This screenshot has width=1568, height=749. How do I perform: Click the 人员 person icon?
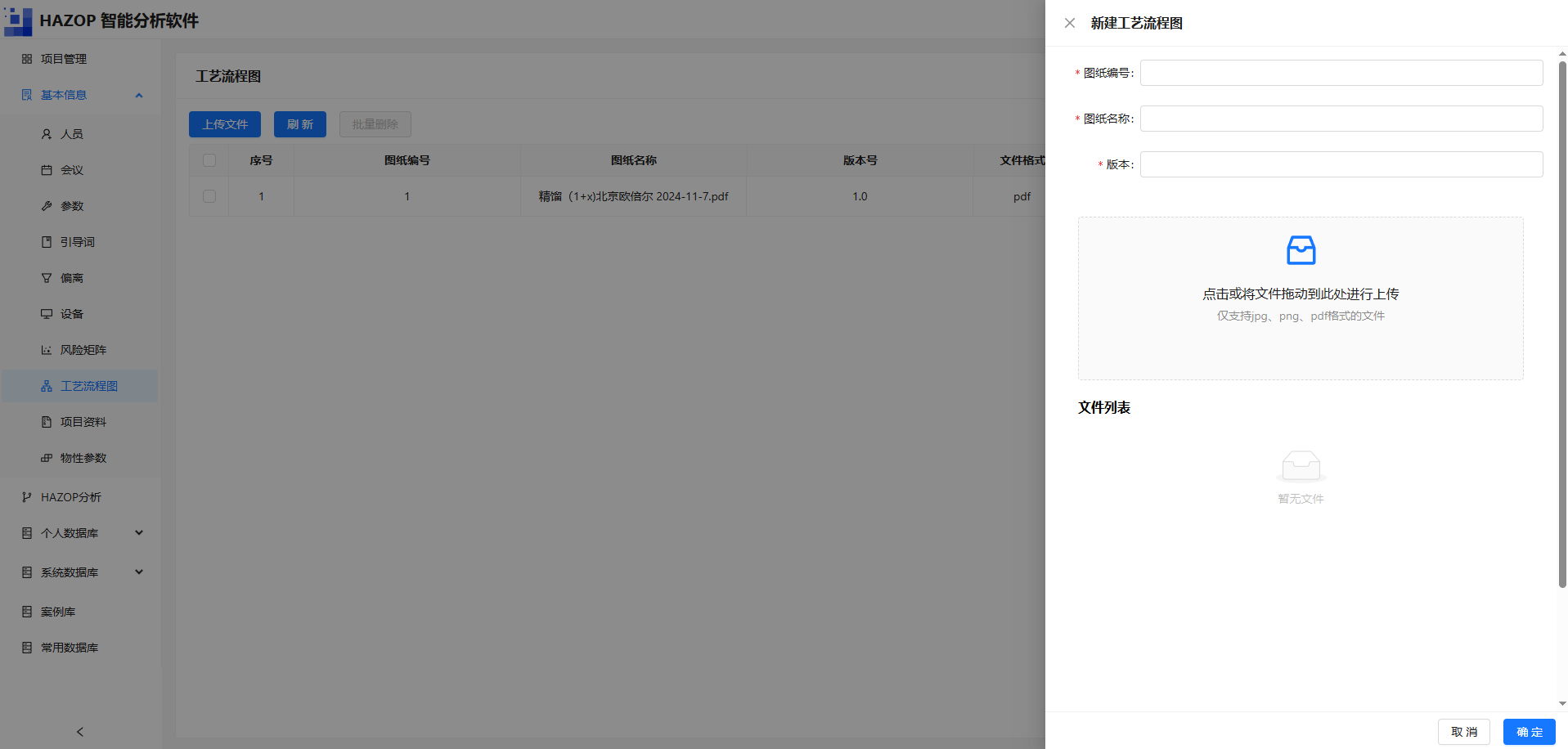(x=47, y=134)
